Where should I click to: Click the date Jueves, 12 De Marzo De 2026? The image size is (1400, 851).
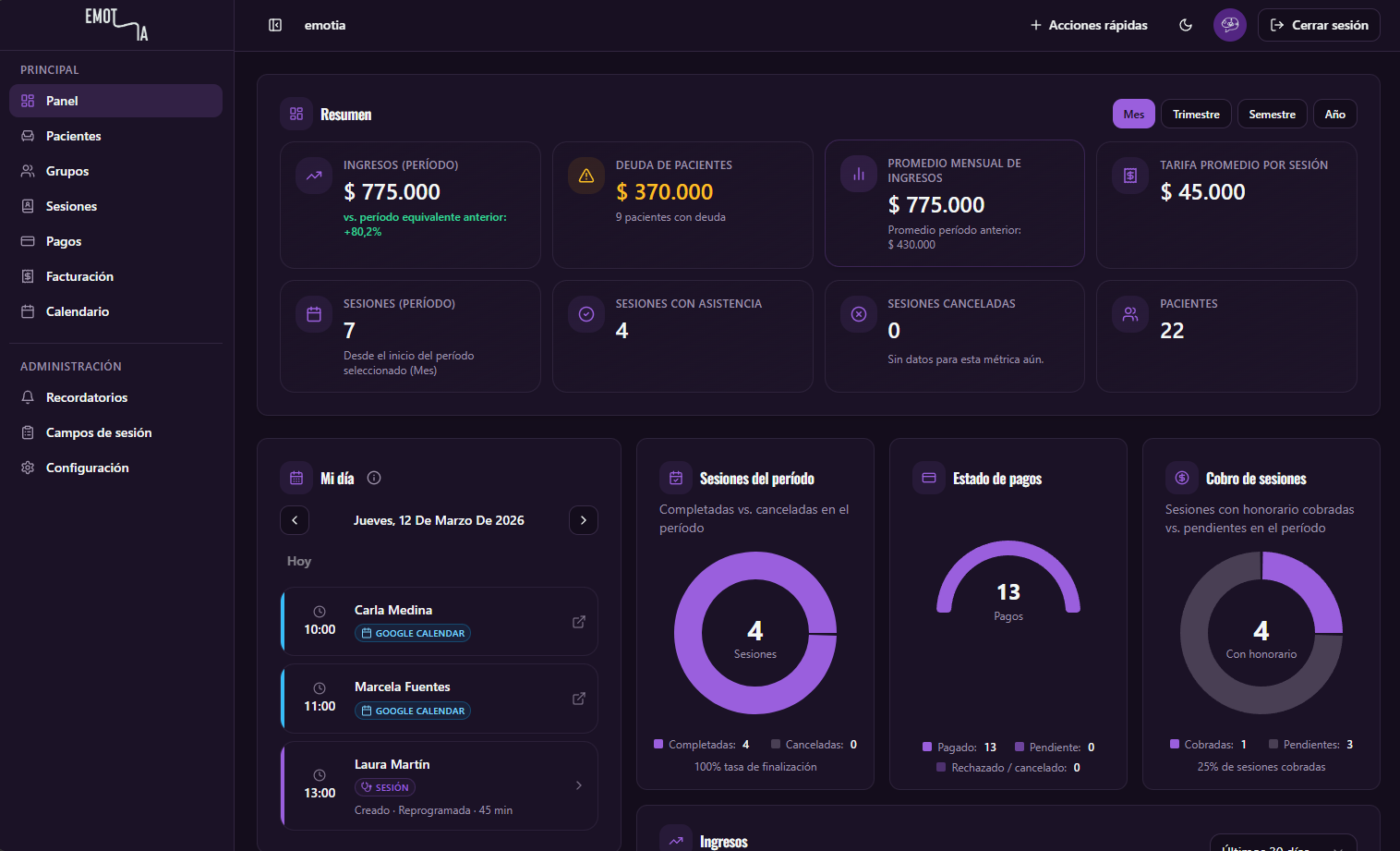point(439,520)
